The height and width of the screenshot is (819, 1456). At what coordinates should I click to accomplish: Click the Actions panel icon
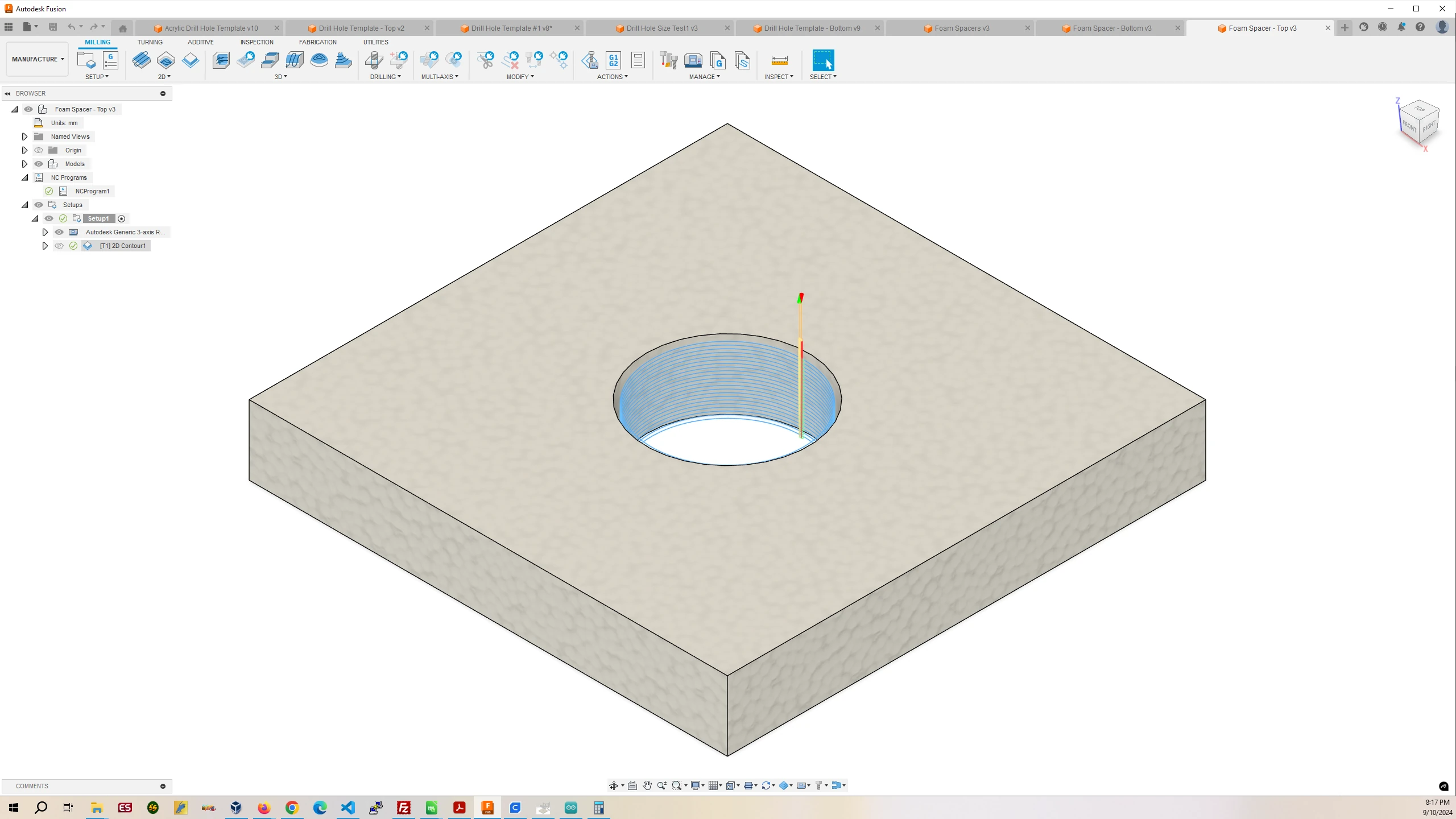coord(611,77)
